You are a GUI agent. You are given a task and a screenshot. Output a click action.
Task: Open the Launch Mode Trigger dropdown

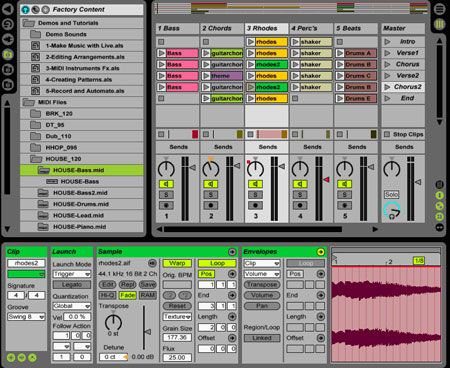click(72, 274)
